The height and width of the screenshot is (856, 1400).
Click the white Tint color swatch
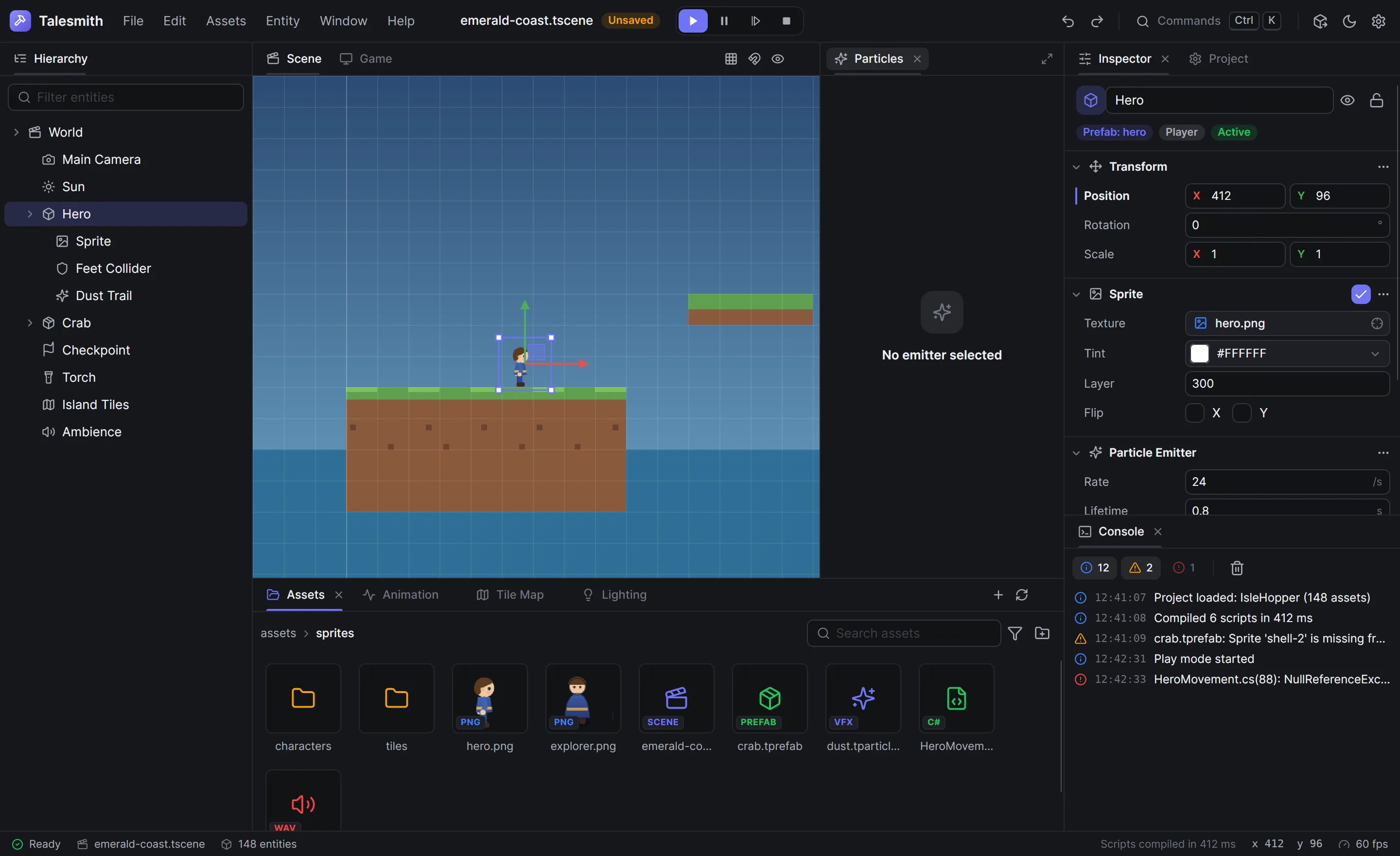pyautogui.click(x=1199, y=354)
